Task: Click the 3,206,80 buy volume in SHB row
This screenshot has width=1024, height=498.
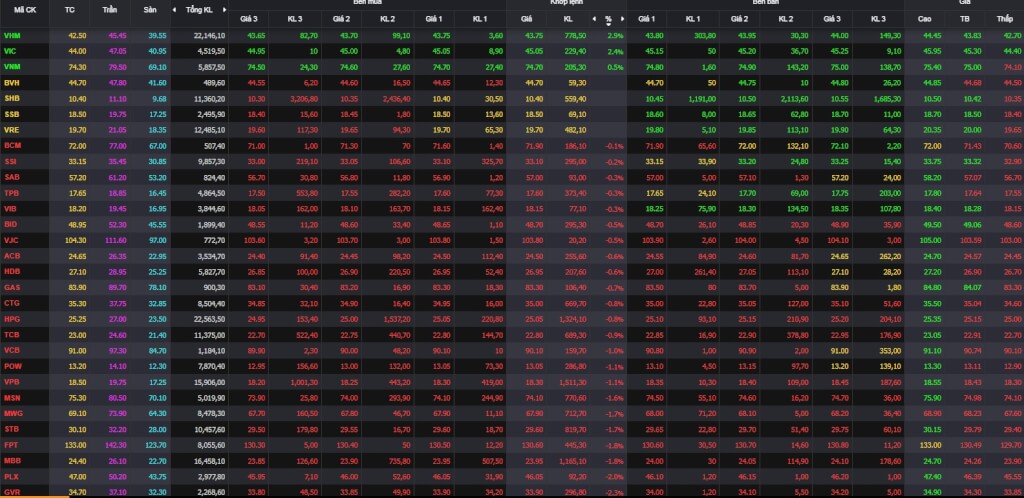Action: 304,99
